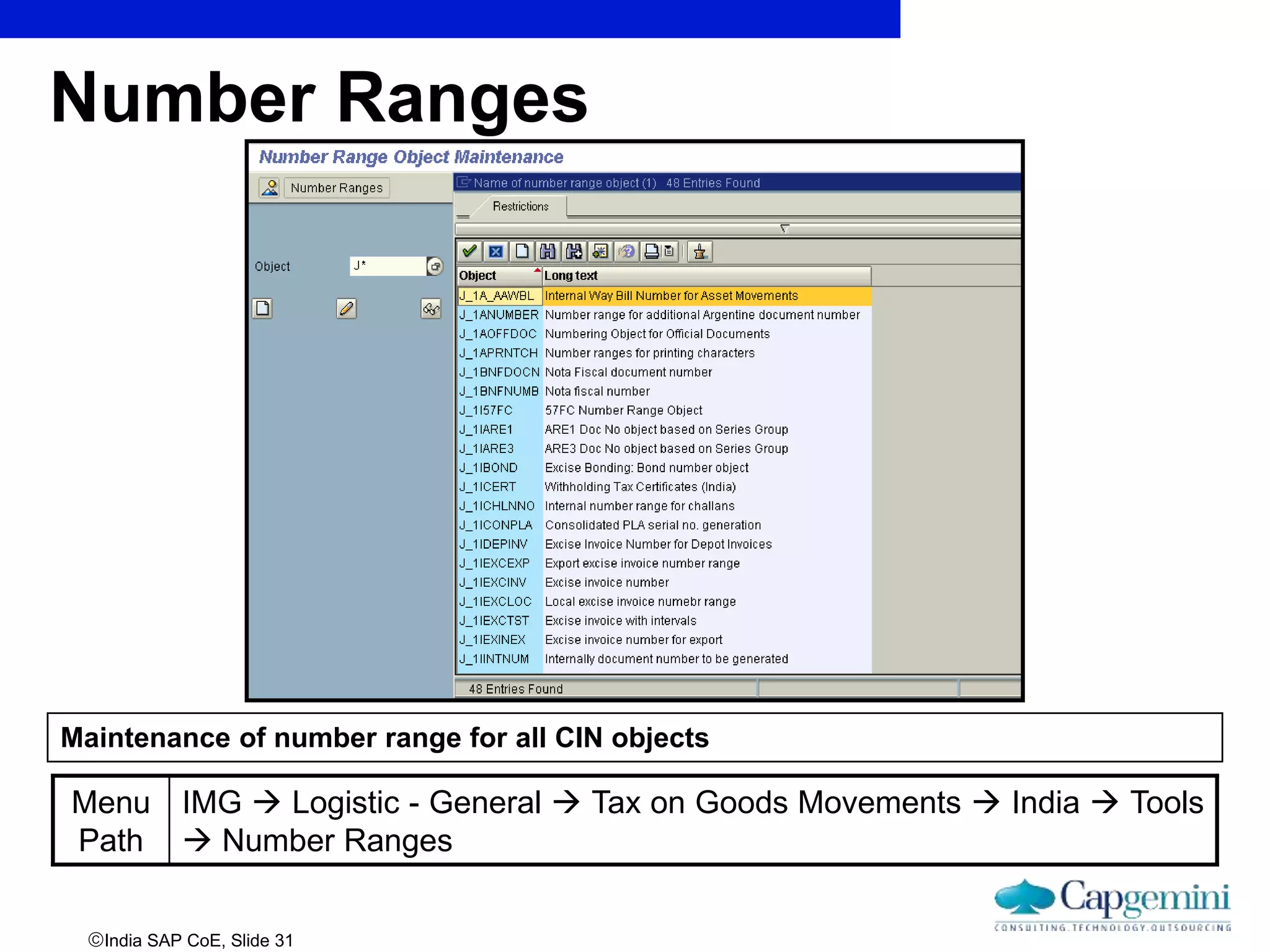Image resolution: width=1270 pixels, height=952 pixels.
Task: Open the search help button beside Object field
Action: pyautogui.click(x=435, y=267)
